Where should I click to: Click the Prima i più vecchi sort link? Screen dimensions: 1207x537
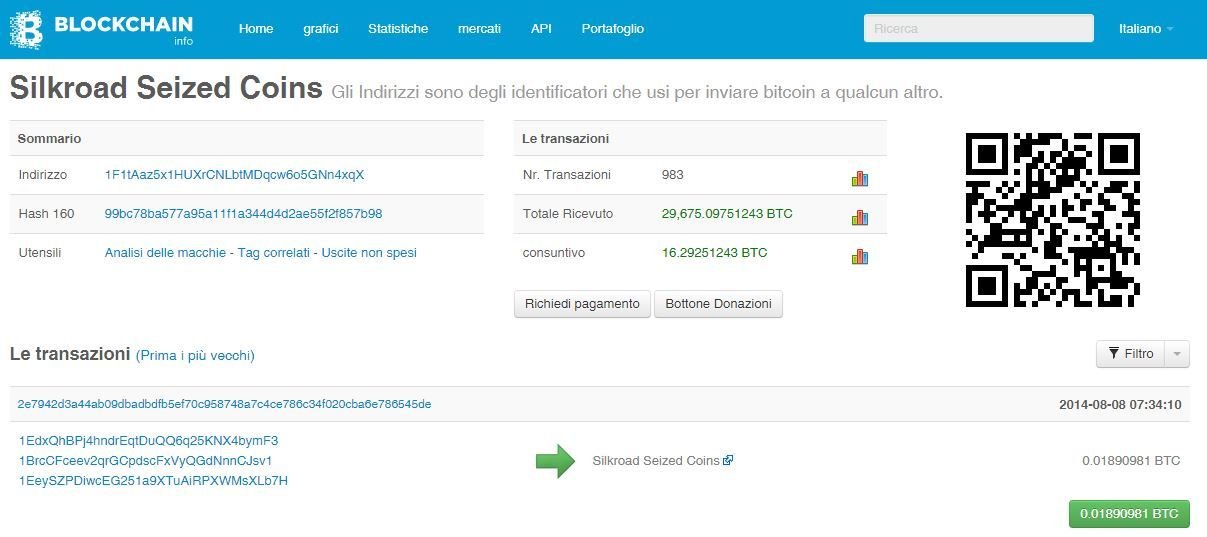pyautogui.click(x=195, y=355)
